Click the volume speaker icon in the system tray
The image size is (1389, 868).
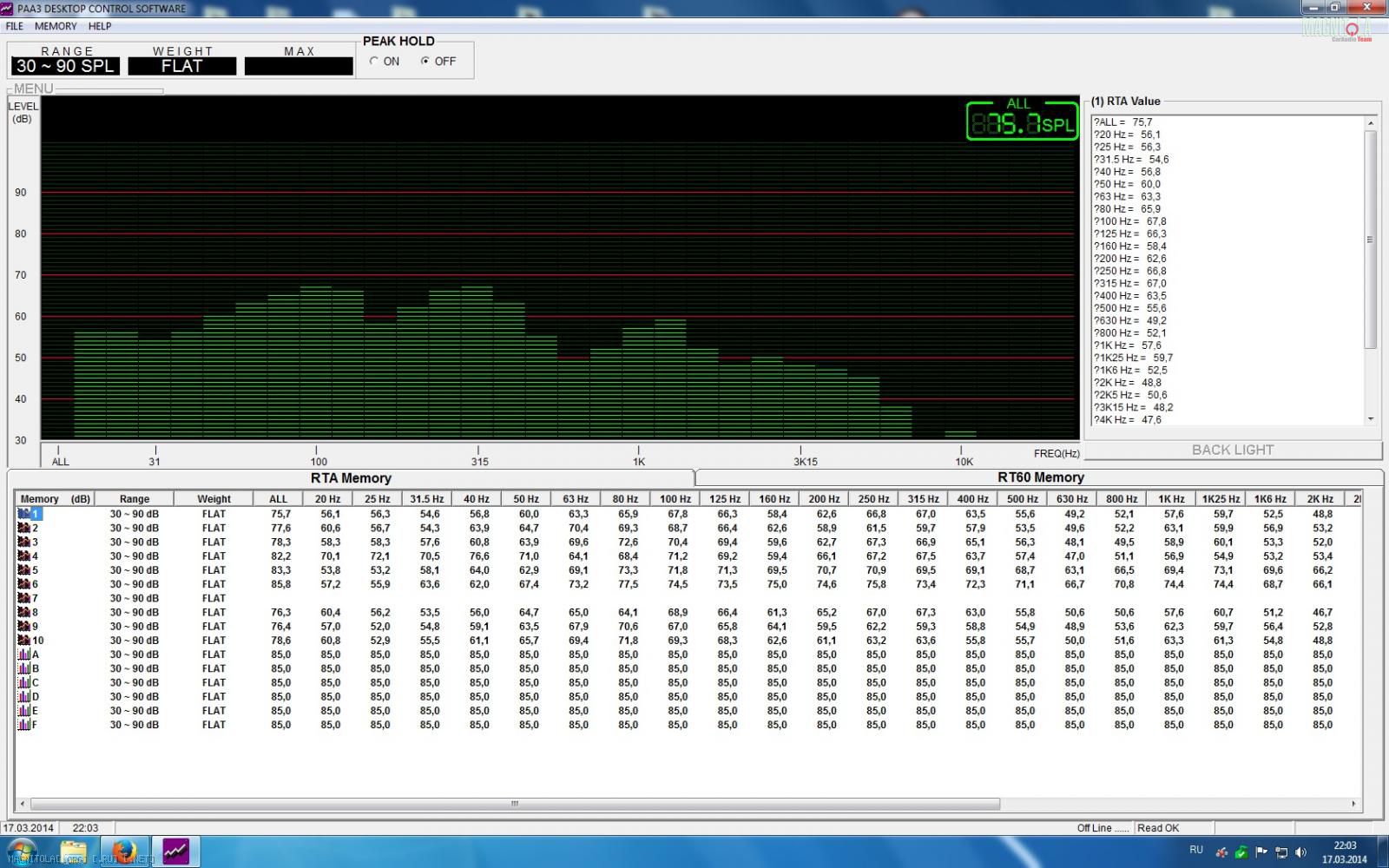(1300, 852)
